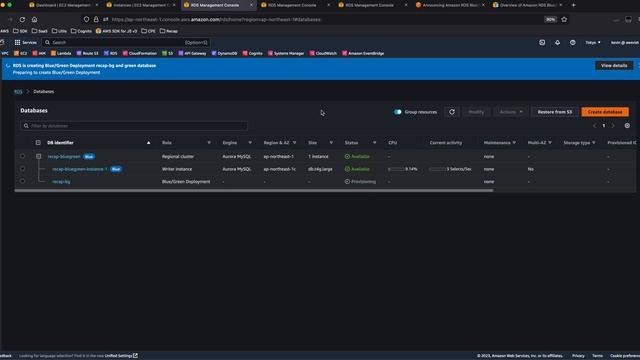The height and width of the screenshot is (360, 640).
Task: Open table preferences gear icon
Action: pyautogui.click(x=627, y=126)
